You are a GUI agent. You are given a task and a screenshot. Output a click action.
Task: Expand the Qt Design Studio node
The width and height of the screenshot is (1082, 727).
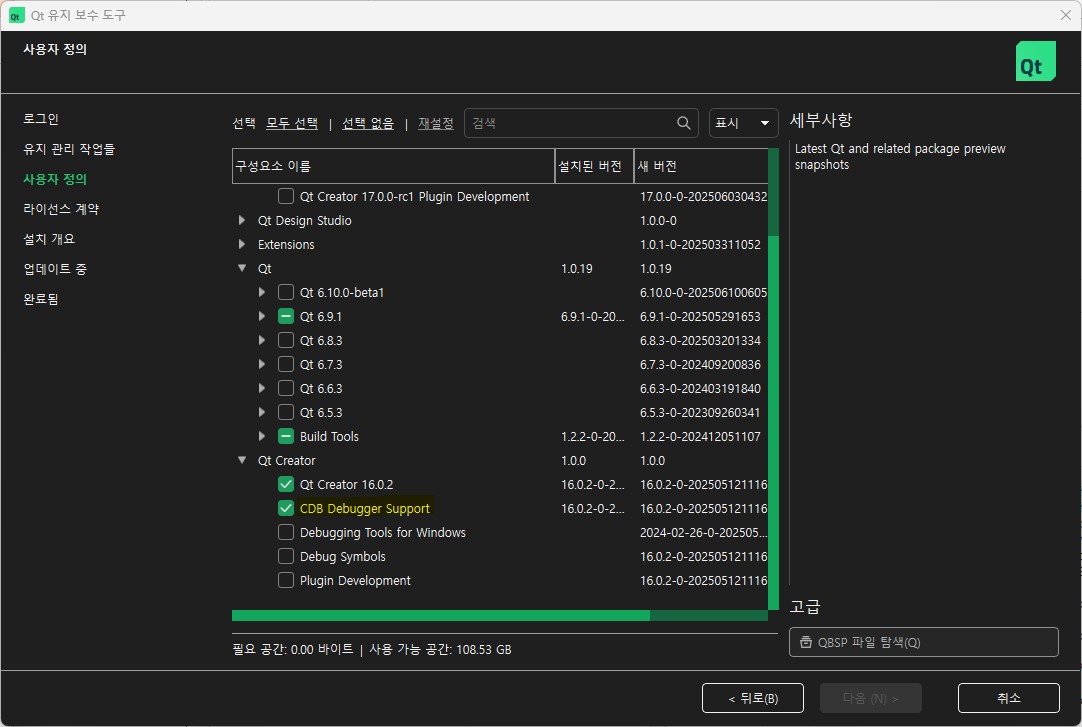click(242, 221)
